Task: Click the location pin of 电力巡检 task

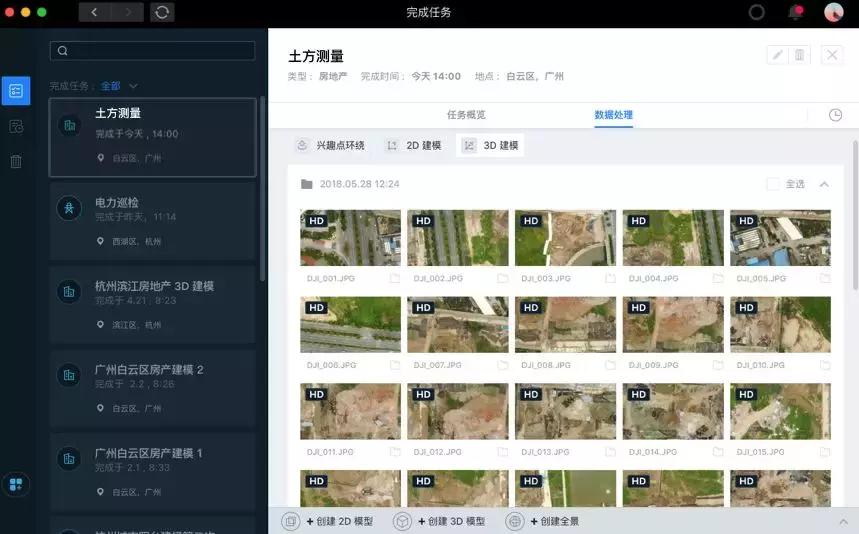Action: pos(100,241)
